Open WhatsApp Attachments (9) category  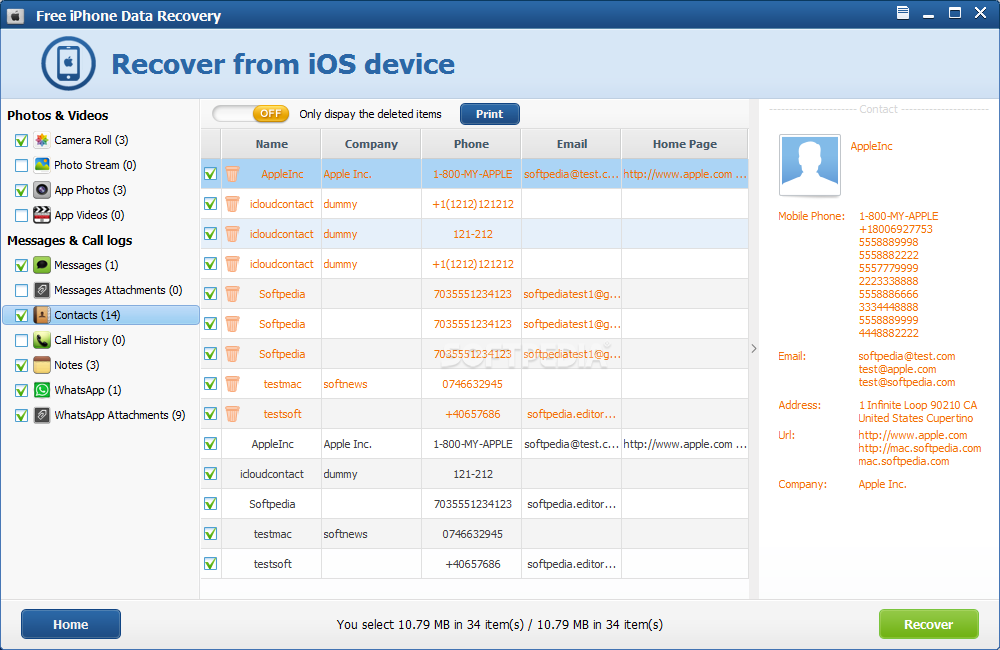120,415
